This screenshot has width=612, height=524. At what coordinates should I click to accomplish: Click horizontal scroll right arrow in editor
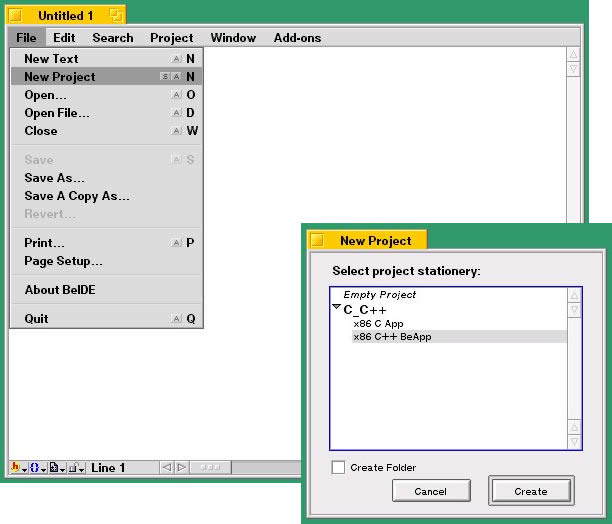pyautogui.click(x=182, y=467)
